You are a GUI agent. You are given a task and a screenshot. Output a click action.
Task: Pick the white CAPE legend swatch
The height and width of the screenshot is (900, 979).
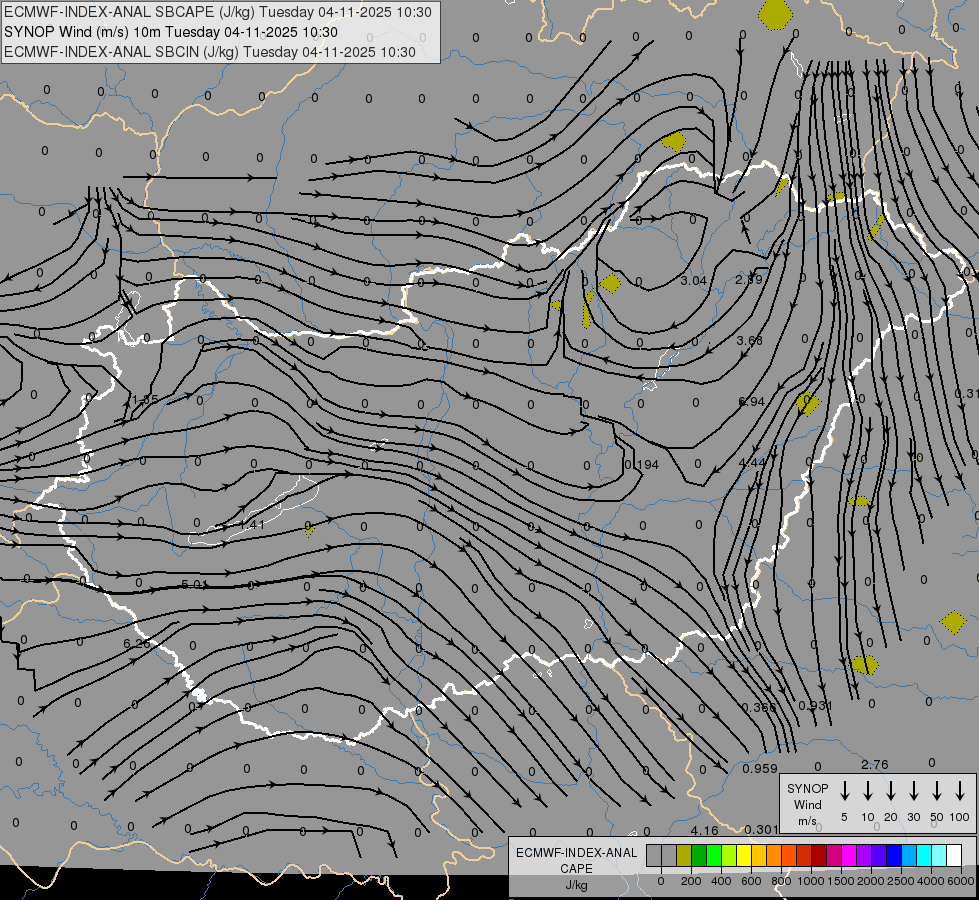pos(953,855)
